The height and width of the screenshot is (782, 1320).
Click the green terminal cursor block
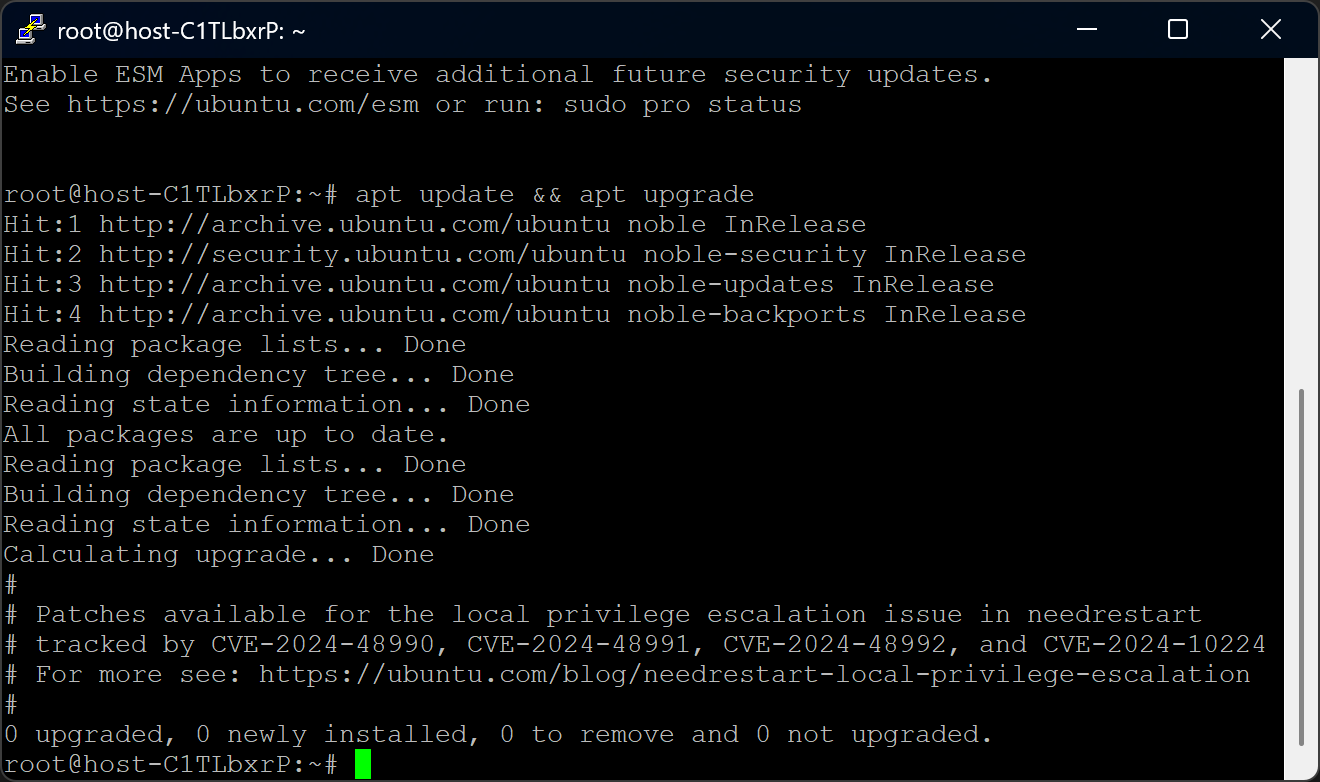pos(362,764)
